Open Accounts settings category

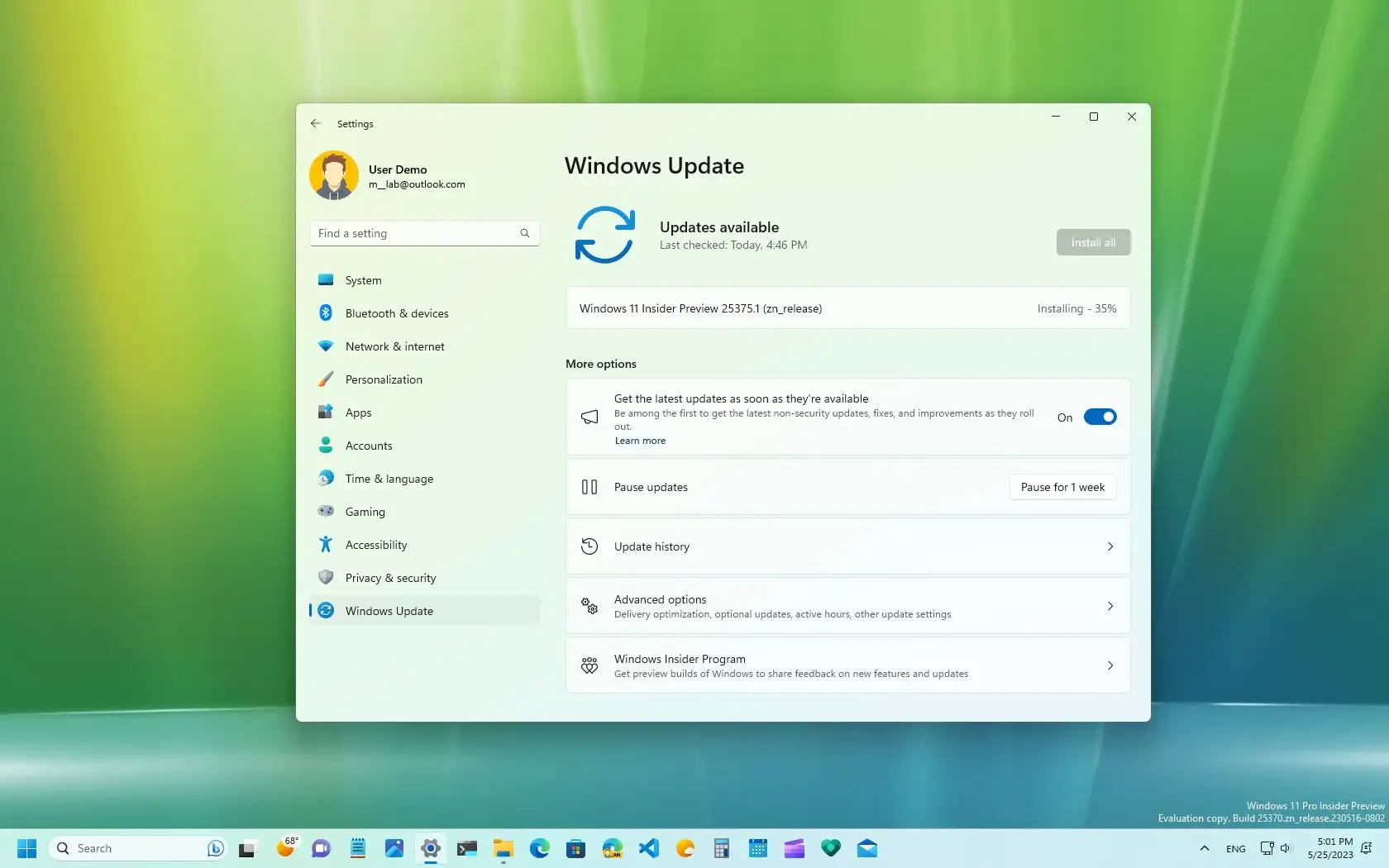tap(424, 446)
